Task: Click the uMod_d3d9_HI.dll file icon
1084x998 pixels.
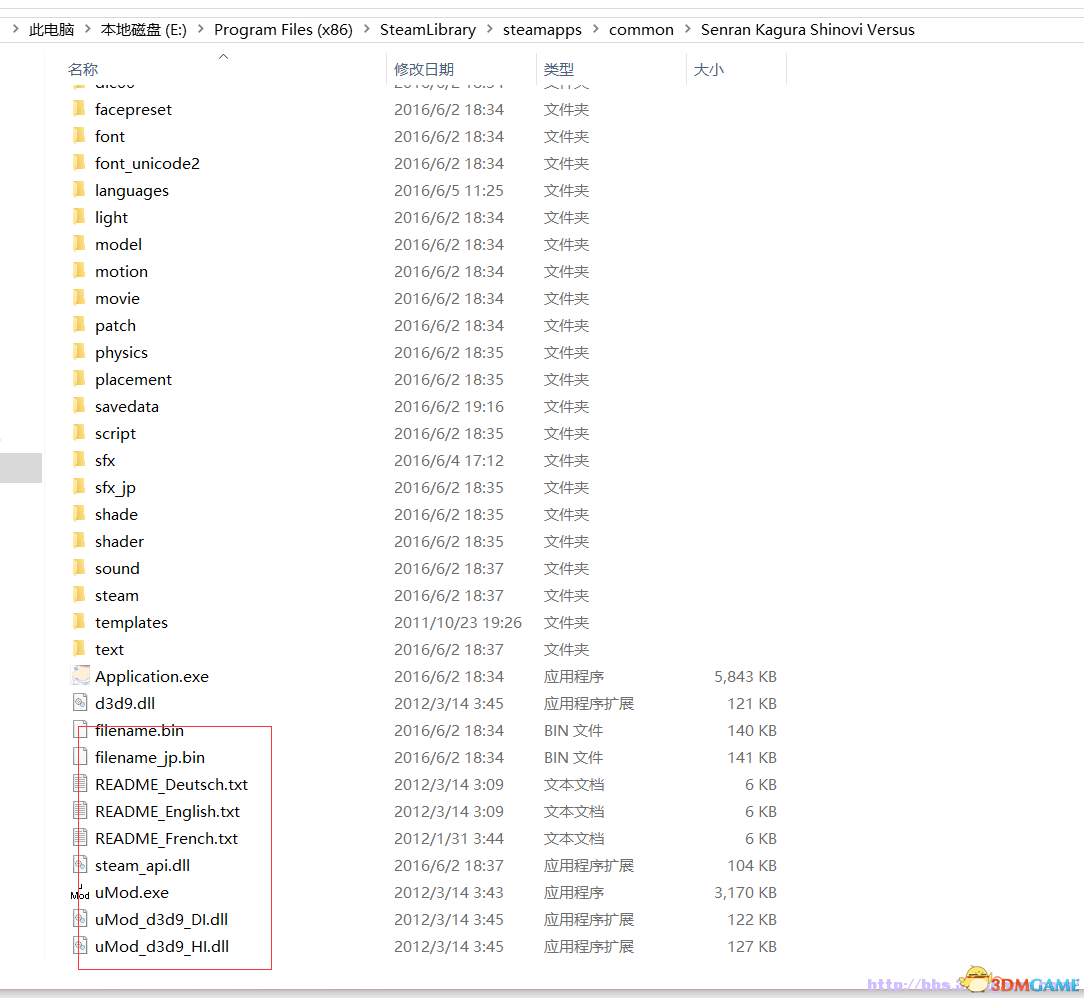Action: (80, 945)
